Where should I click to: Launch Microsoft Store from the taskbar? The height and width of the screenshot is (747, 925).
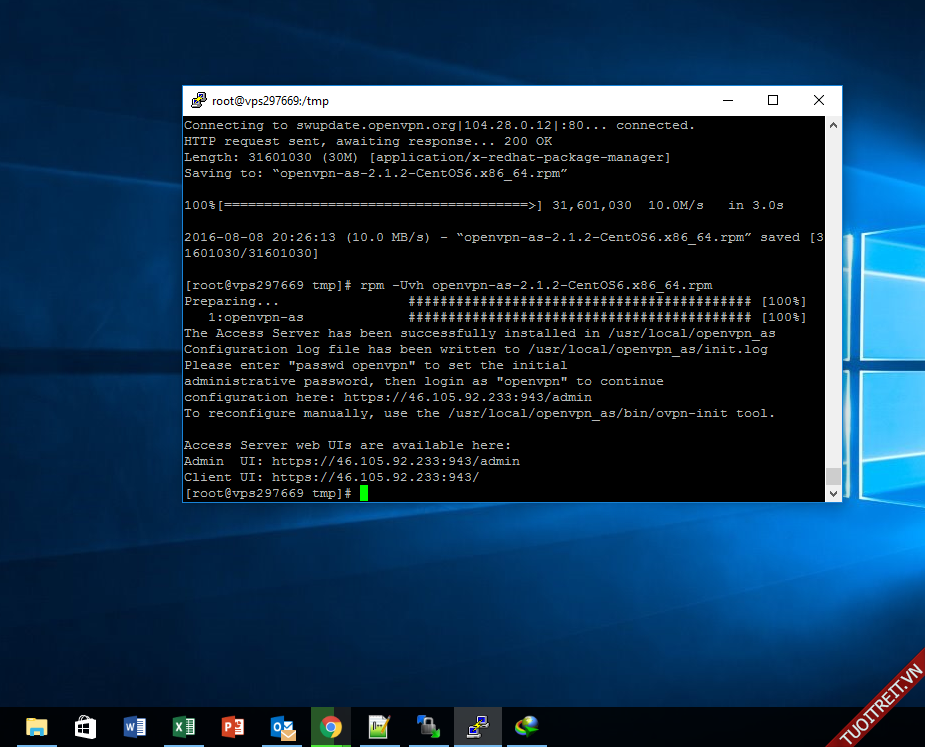coord(85,727)
